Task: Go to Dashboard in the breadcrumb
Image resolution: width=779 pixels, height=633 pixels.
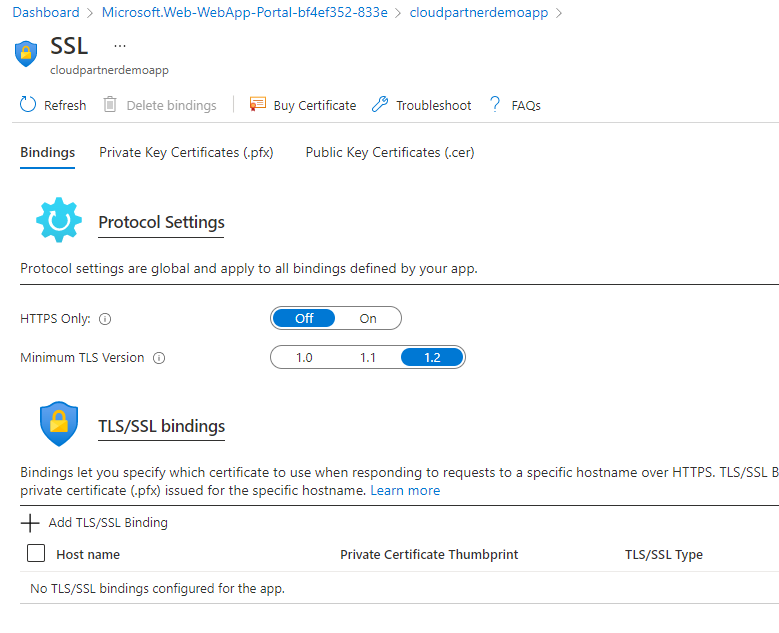Action: (46, 13)
